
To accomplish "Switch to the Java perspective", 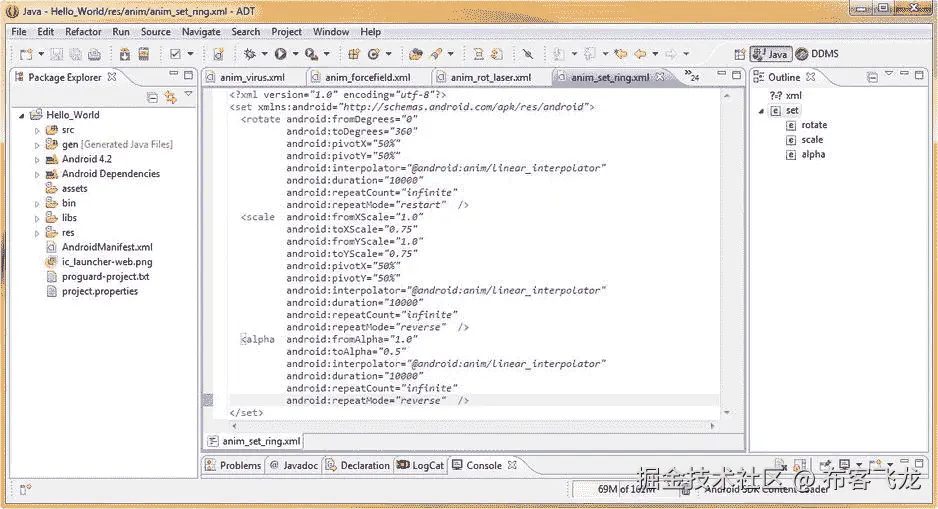I will pyautogui.click(x=770, y=54).
